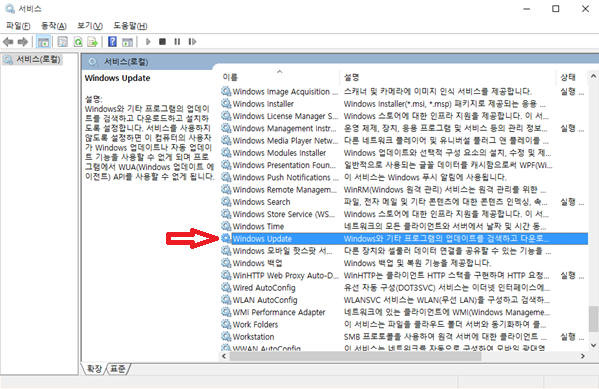
Task: Click the horizontal scrollbar thumb
Action: pyautogui.click(x=355, y=356)
